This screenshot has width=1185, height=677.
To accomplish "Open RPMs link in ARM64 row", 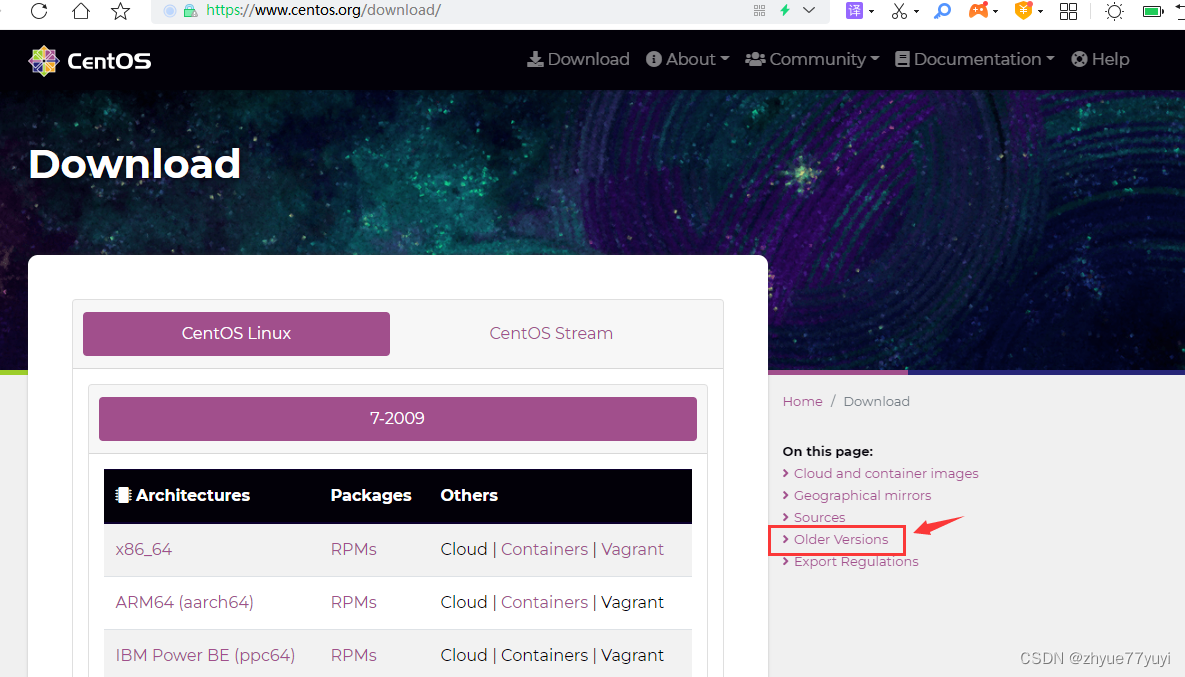I will click(354, 602).
